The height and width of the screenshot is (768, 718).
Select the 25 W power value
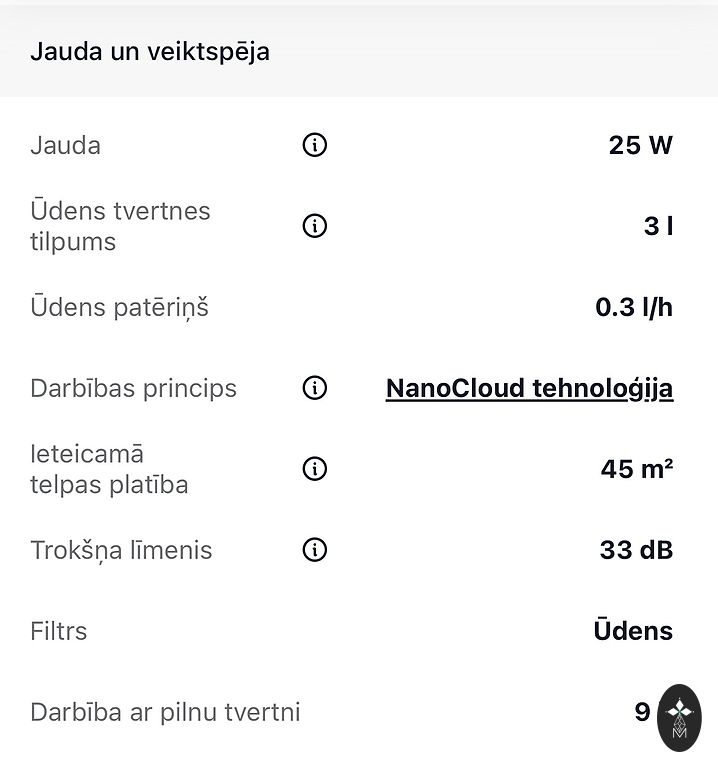640,146
